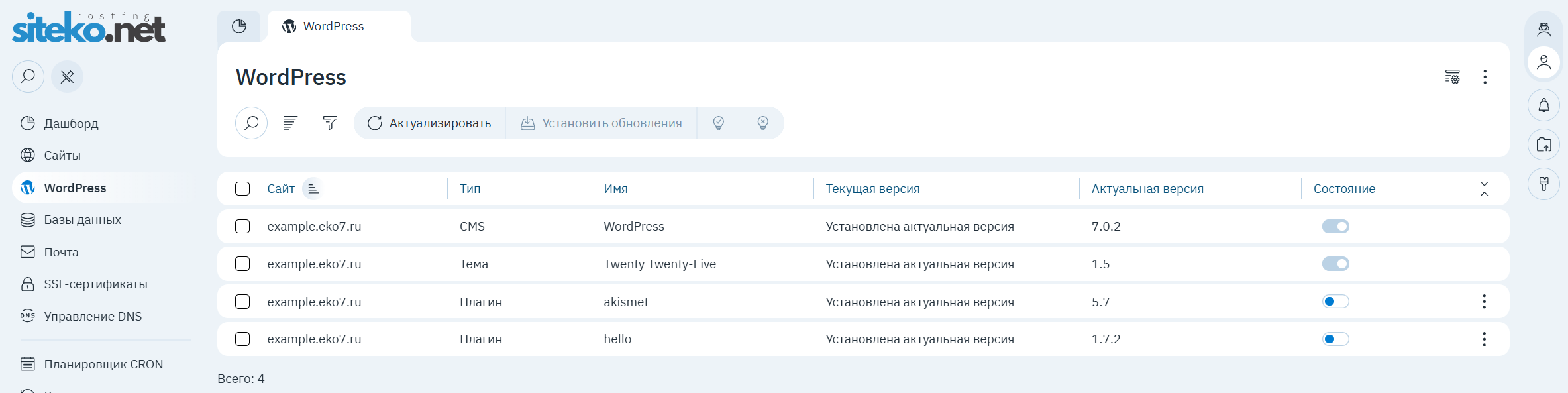
Task: Open table settings icon near the title
Action: pyautogui.click(x=1452, y=77)
